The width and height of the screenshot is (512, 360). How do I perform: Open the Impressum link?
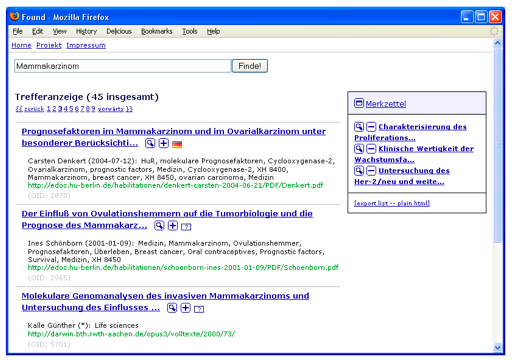click(x=86, y=45)
